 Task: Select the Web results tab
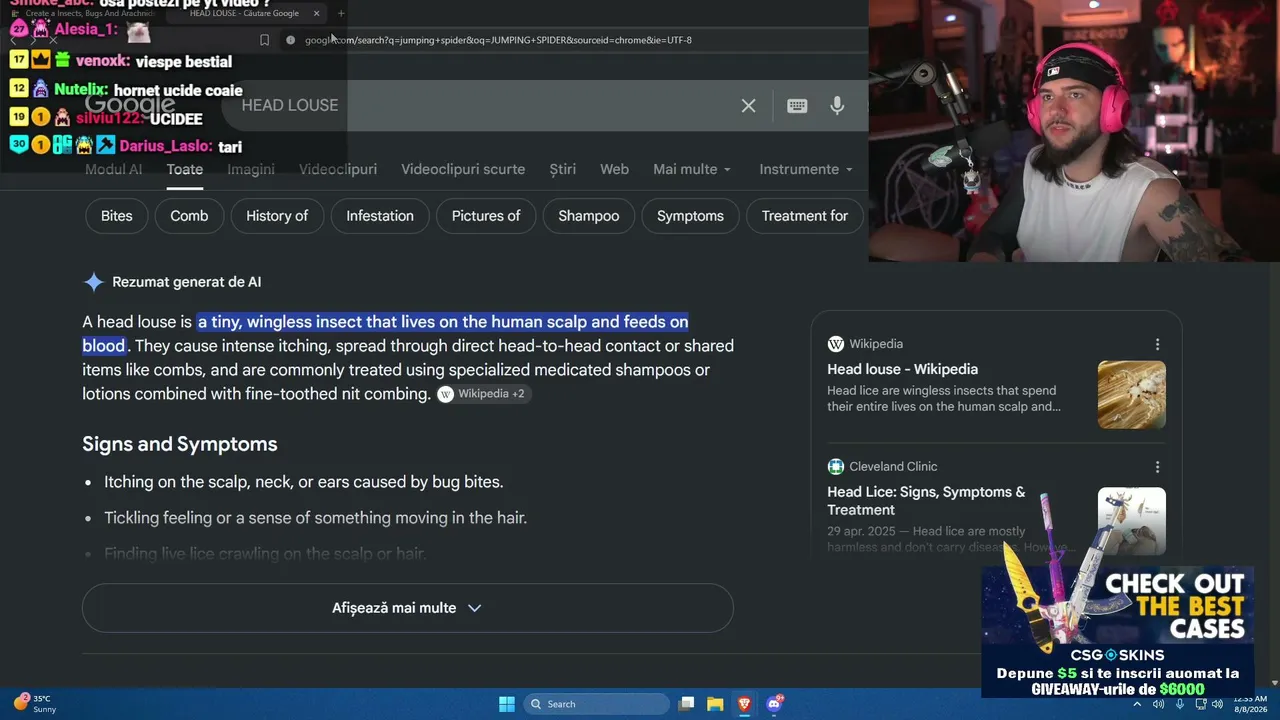tap(614, 169)
